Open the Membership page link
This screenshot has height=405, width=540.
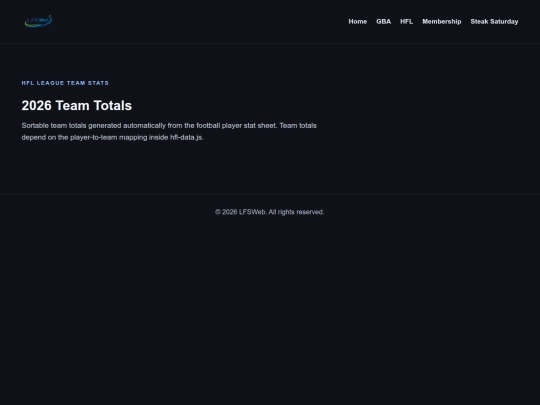(x=442, y=21)
